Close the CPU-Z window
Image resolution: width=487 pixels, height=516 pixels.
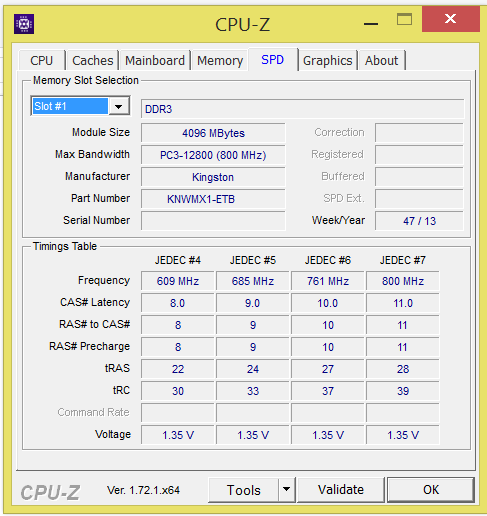tap(450, 19)
